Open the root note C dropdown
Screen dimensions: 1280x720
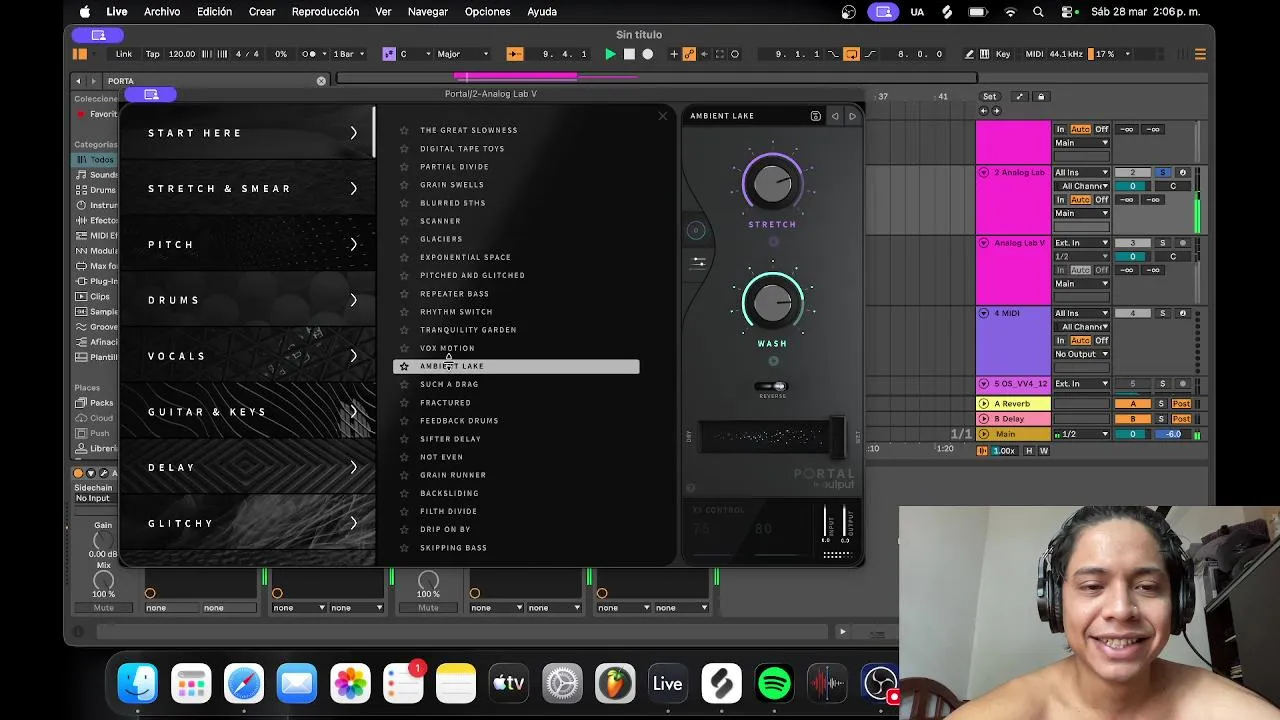415,54
